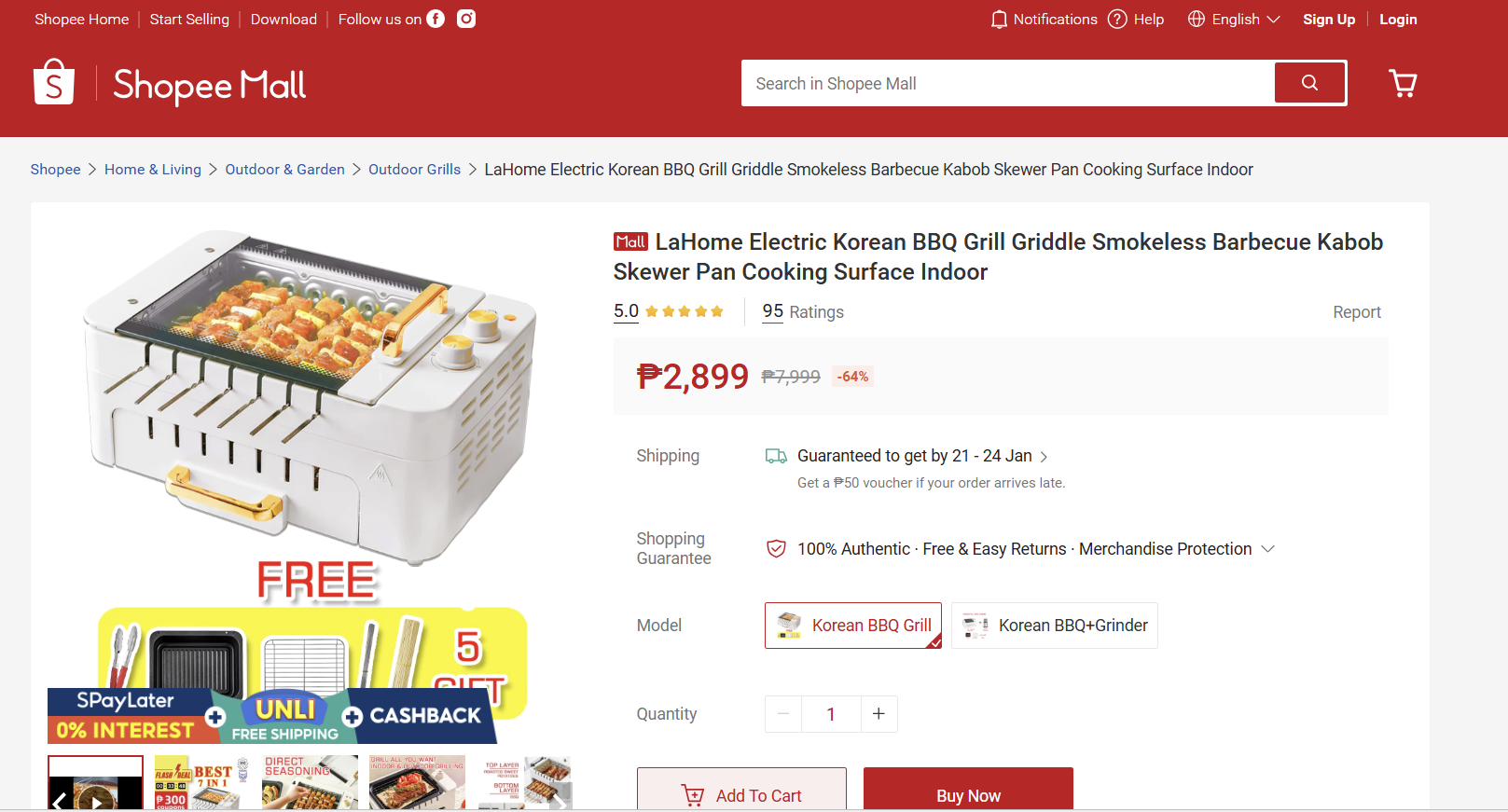Decrease quantity with minus button
This screenshot has height=812, width=1508.
(x=783, y=714)
